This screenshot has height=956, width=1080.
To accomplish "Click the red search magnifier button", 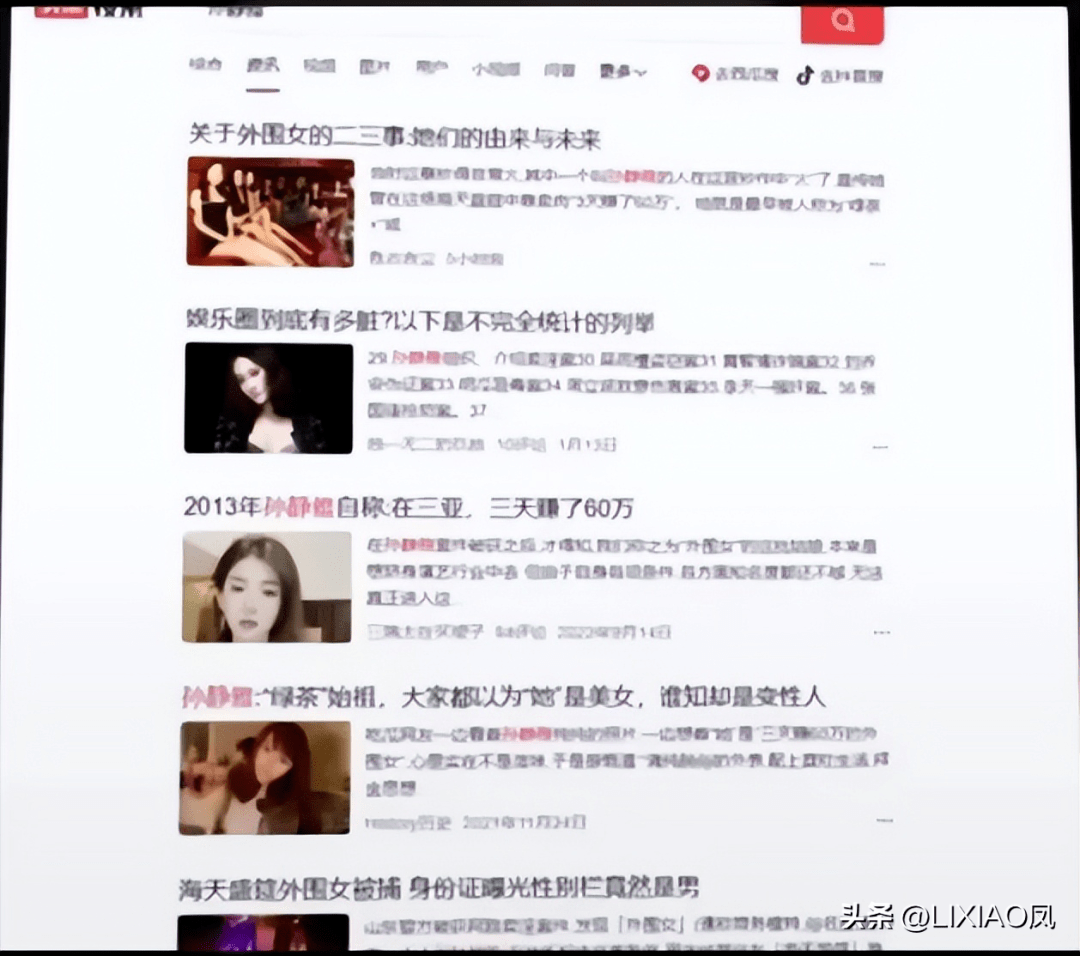I will point(842,23).
